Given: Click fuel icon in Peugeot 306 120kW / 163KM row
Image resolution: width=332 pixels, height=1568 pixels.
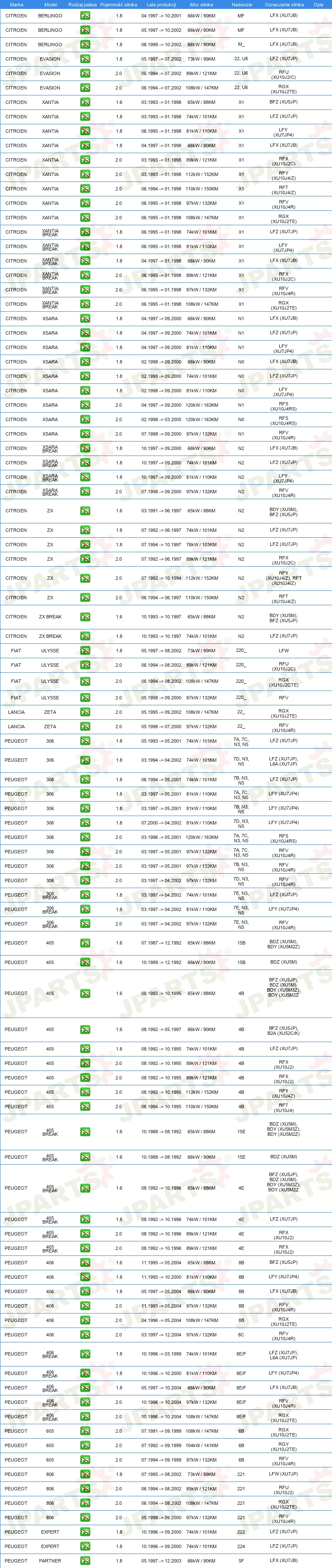Looking at the screenshot, I should tap(84, 837).
